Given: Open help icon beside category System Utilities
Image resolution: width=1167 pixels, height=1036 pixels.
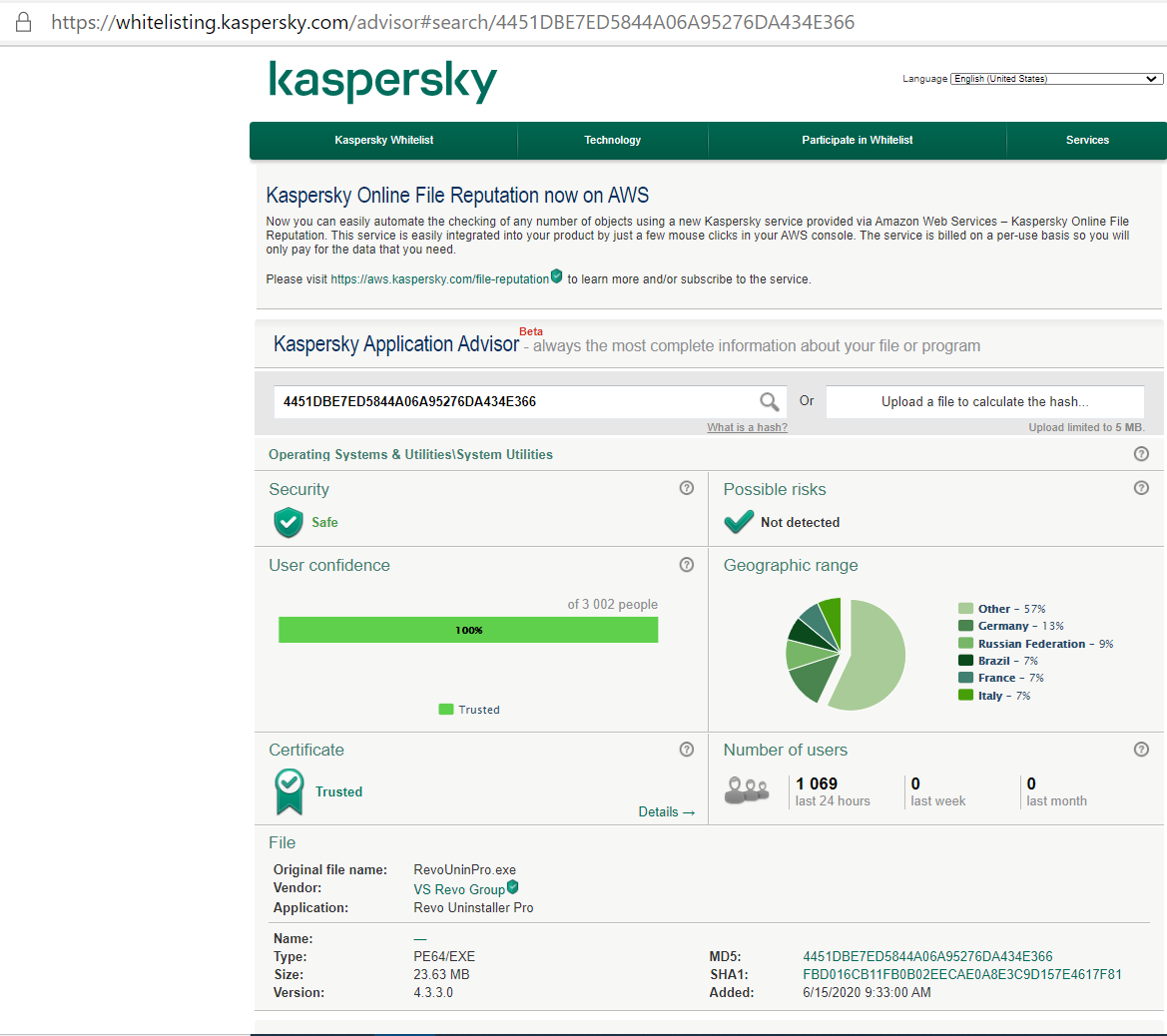Looking at the screenshot, I should point(1141,454).
